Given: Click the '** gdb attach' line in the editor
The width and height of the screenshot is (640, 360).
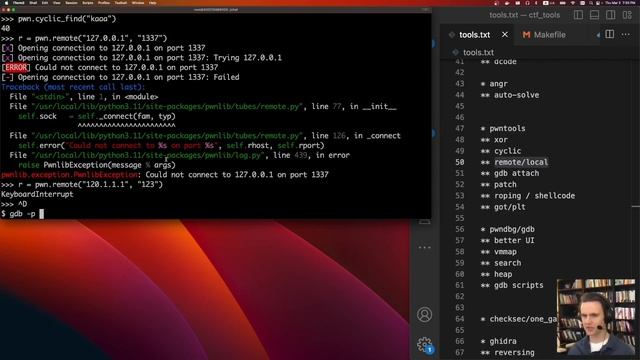Looking at the screenshot, I should point(510,173).
